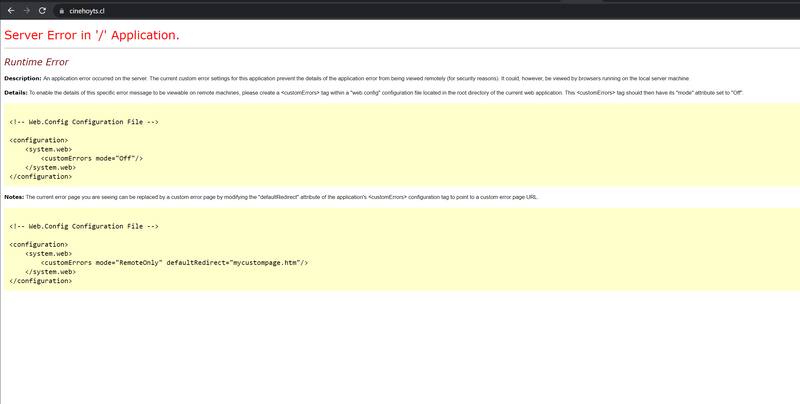Click the browser back arrow
The height and width of the screenshot is (404, 800).
[10, 9]
